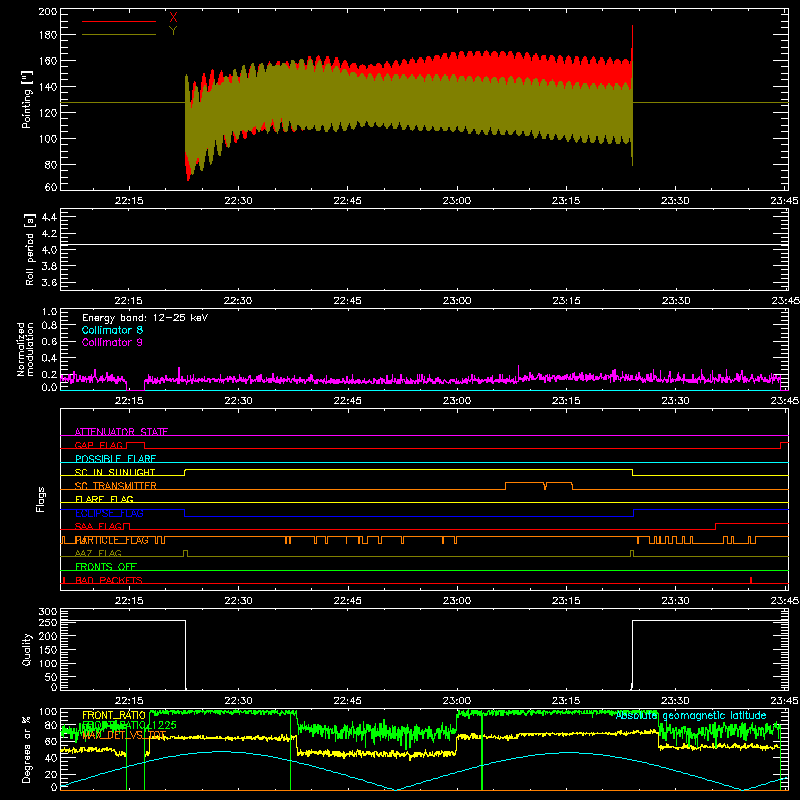Click the olive Y legend line sample
Screen dimensions: 800x800
(x=119, y=35)
